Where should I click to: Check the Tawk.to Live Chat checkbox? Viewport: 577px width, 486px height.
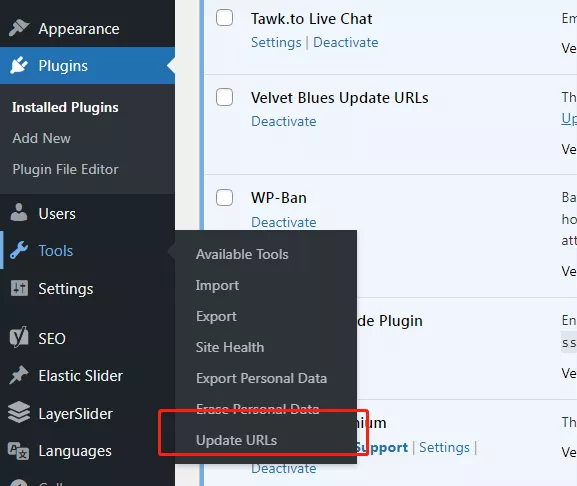click(224, 18)
